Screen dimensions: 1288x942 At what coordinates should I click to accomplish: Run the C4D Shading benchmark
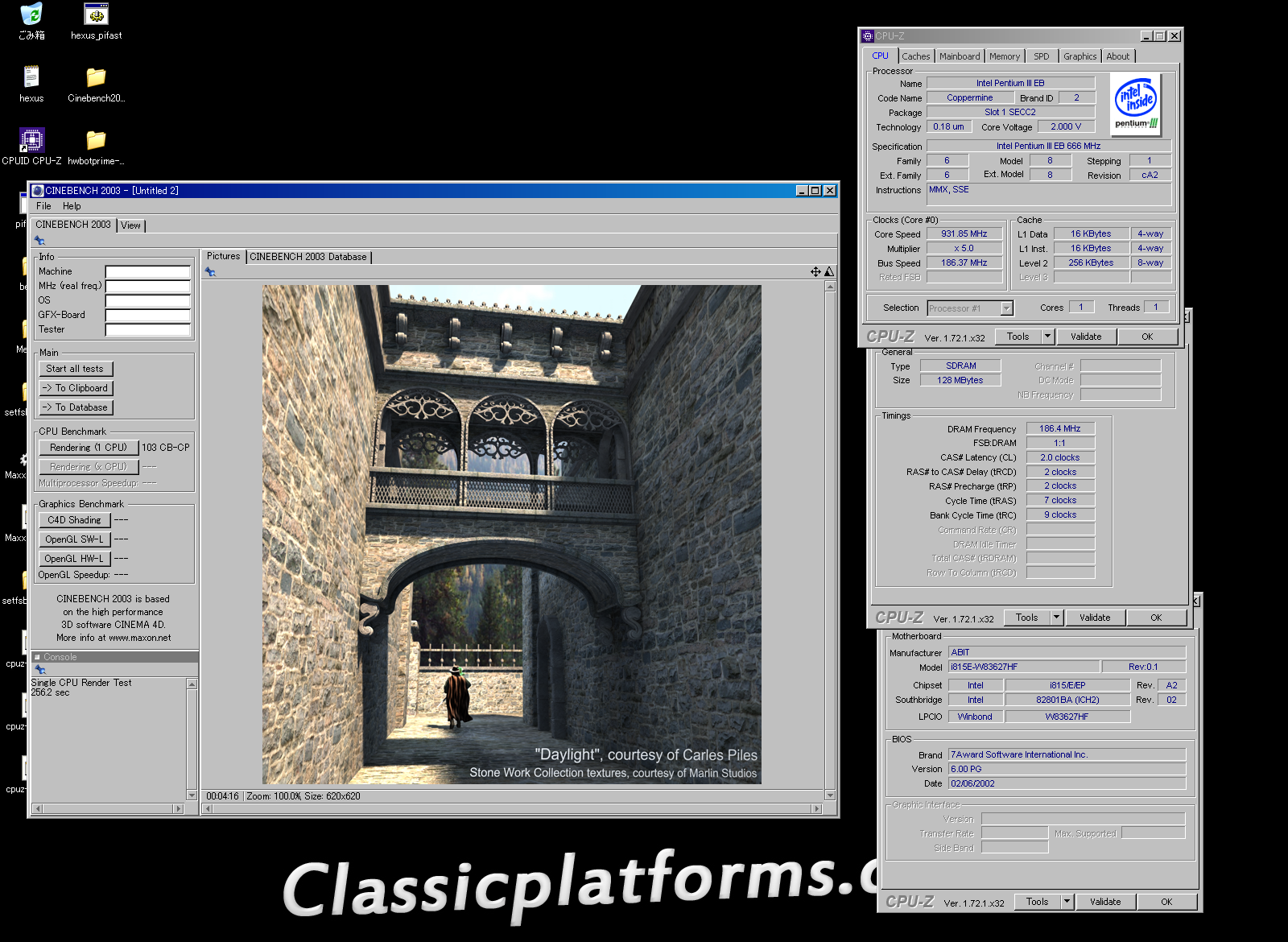(74, 520)
